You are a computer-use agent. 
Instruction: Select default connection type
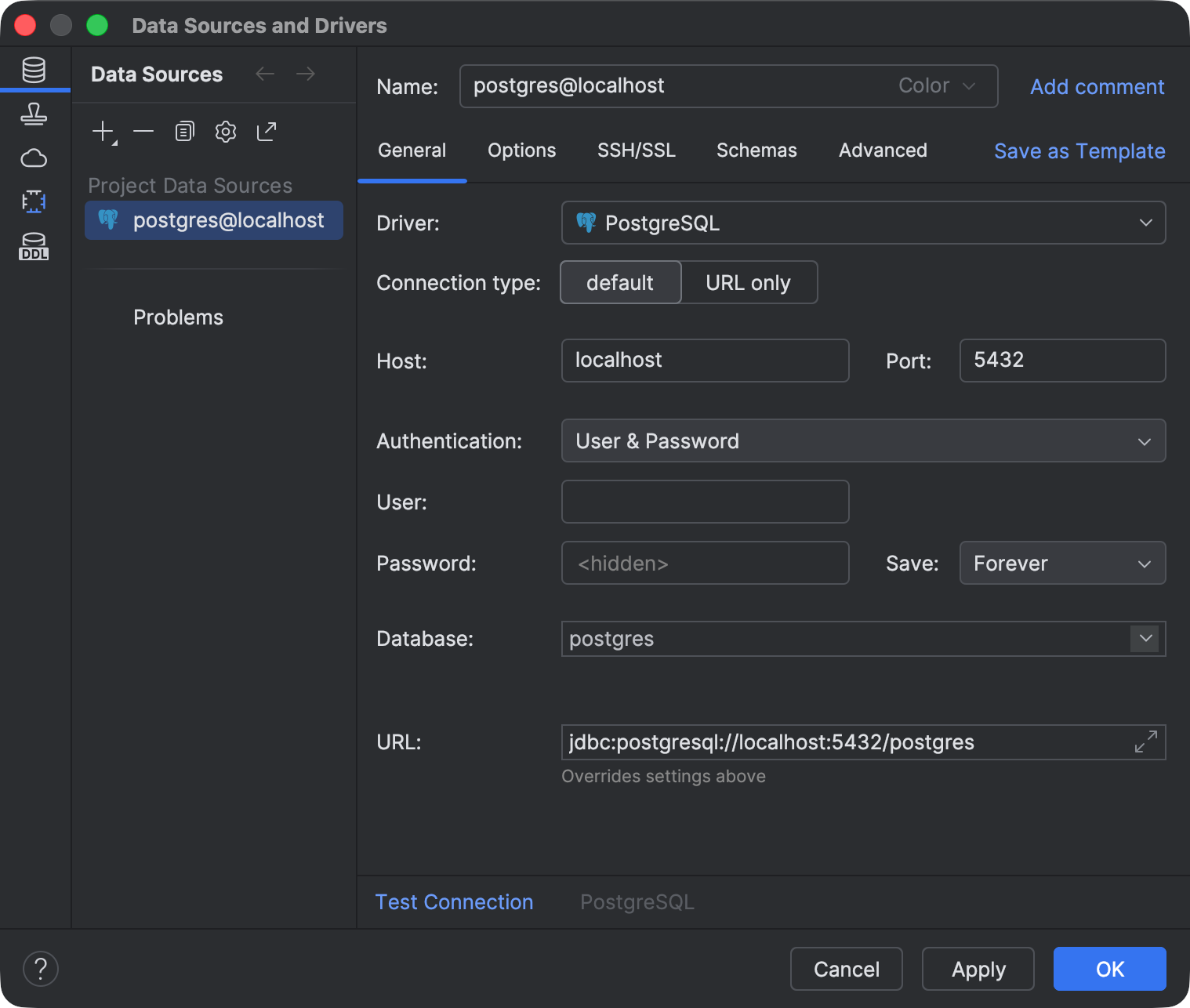coord(621,282)
